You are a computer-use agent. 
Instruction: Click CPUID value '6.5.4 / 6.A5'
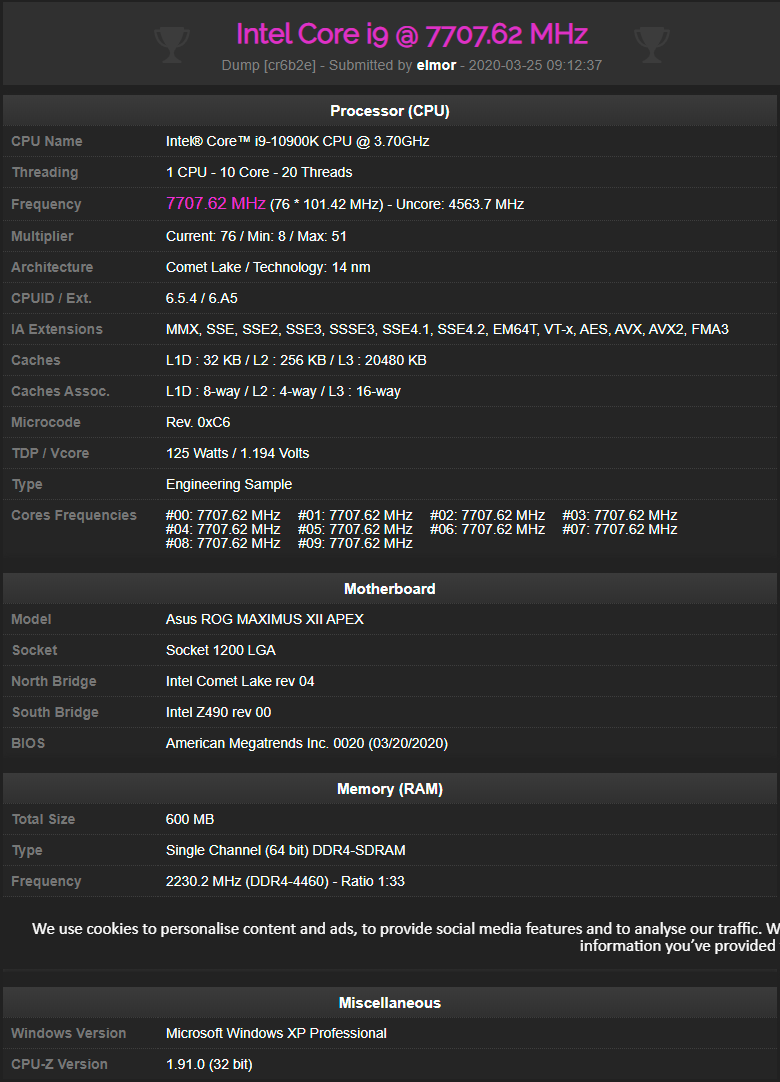[202, 298]
